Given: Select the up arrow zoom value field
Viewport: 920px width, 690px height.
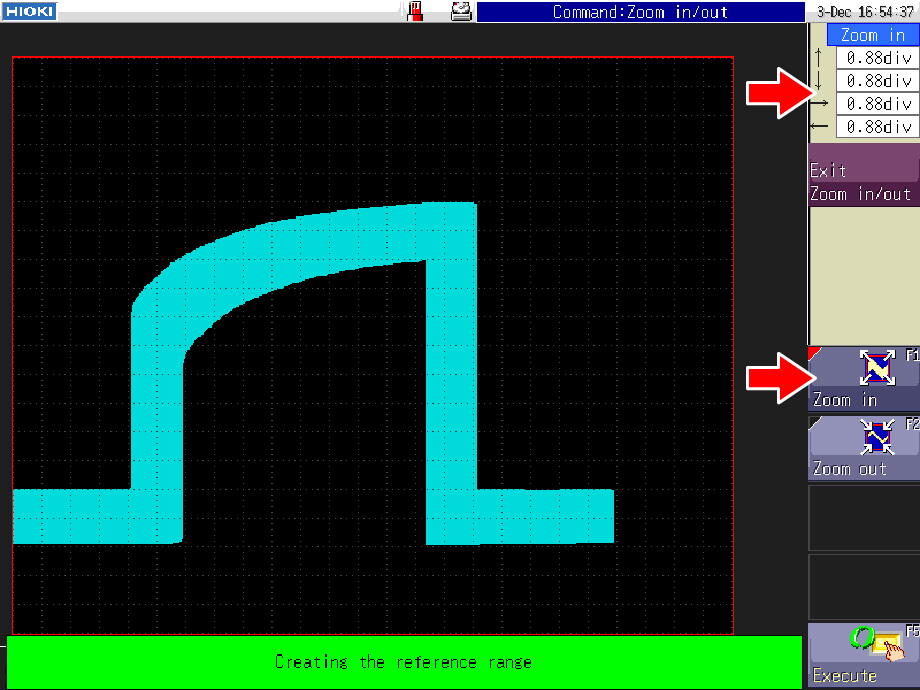Looking at the screenshot, I should point(877,58).
